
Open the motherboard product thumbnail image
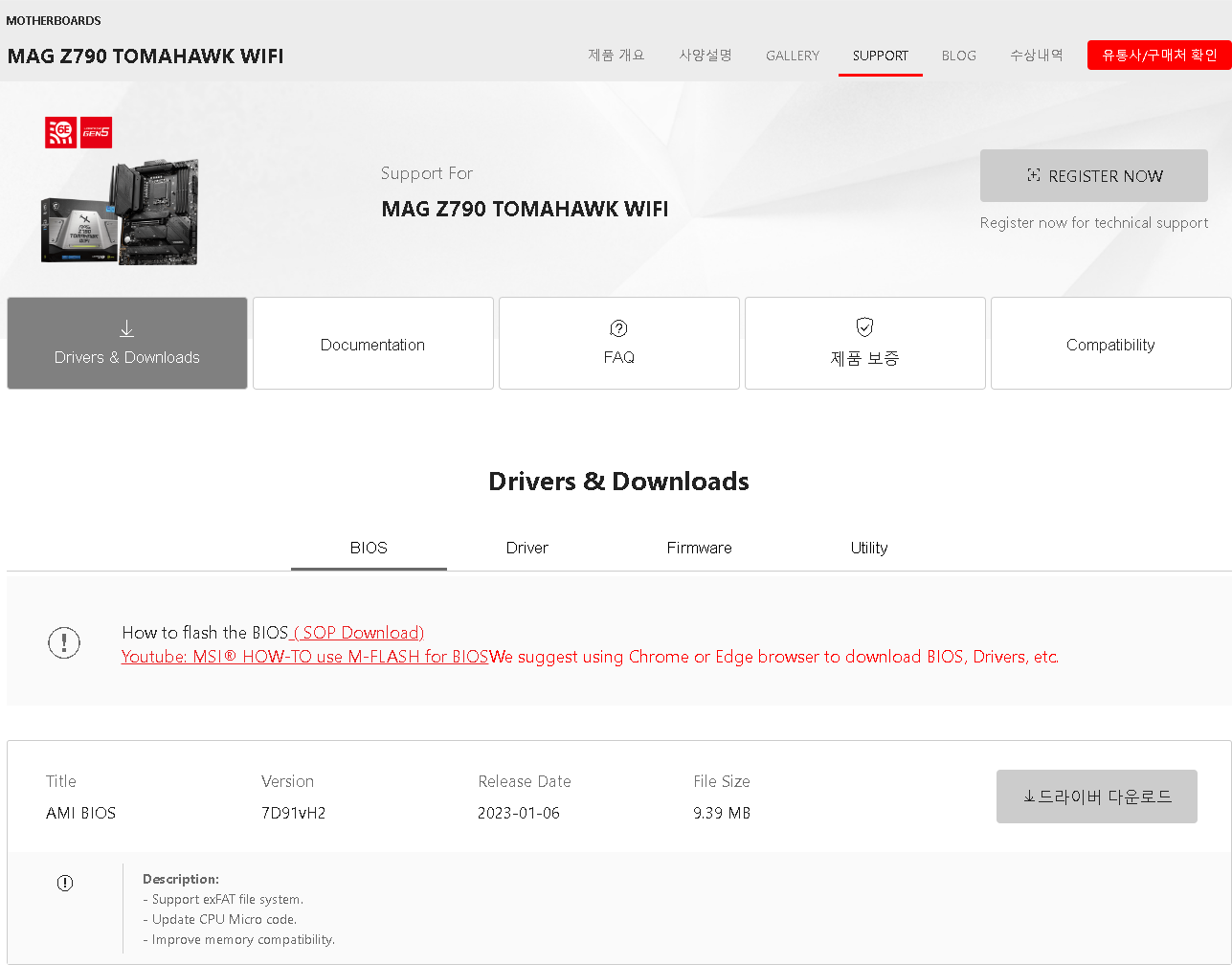[120, 212]
